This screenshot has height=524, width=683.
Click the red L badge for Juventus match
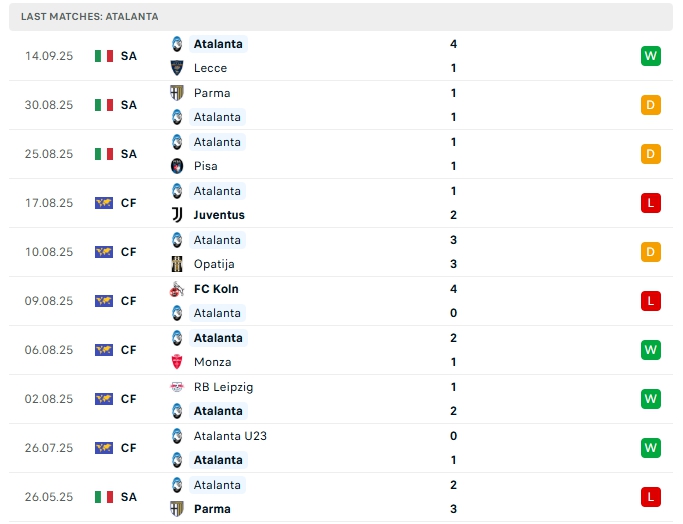651,203
